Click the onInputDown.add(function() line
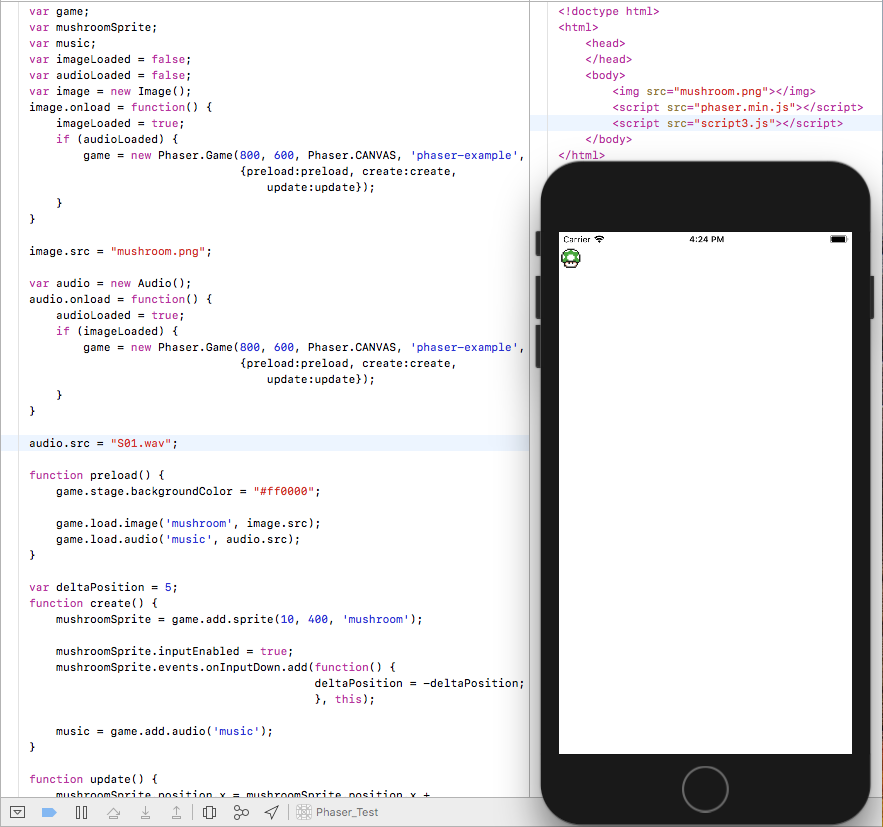 coord(226,667)
